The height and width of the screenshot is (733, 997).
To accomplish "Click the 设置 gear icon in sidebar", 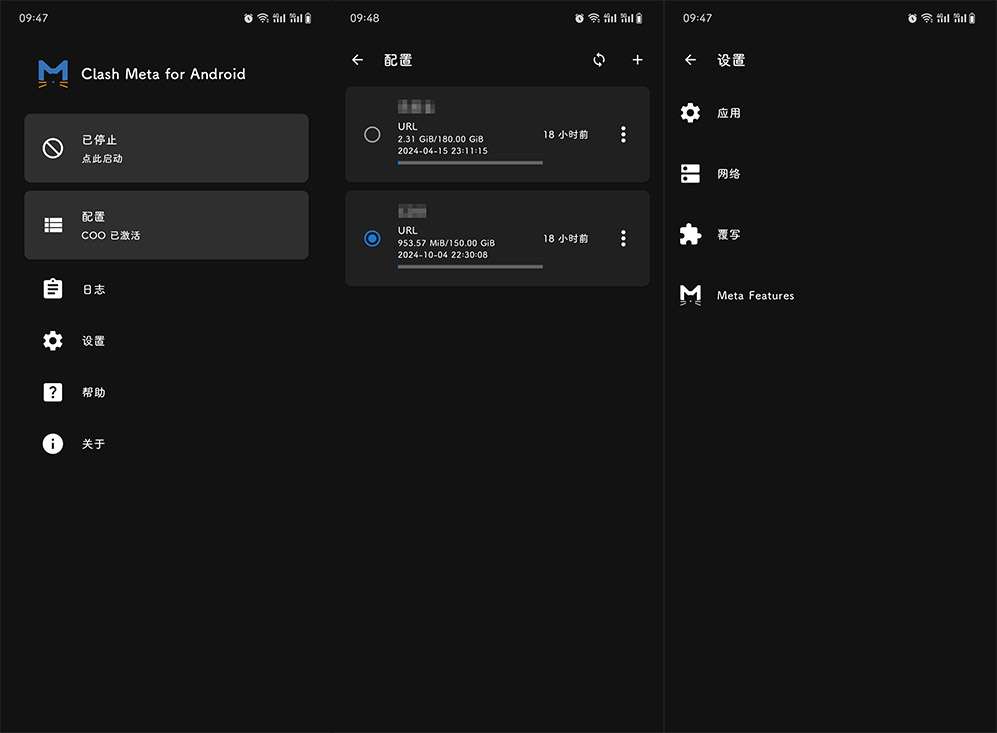I will tap(53, 340).
